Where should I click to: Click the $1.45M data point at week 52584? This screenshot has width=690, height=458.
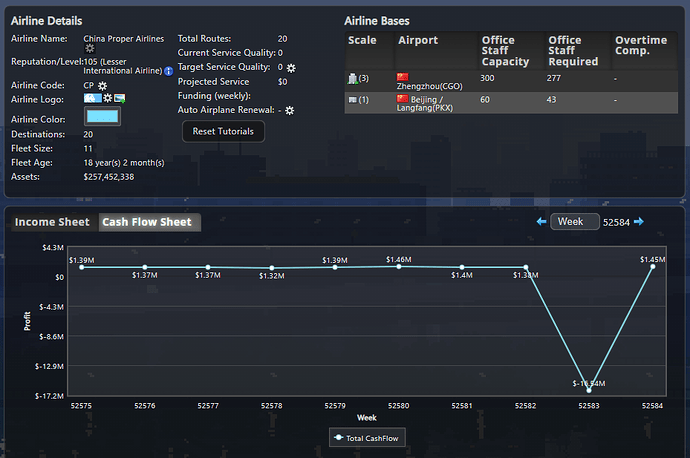point(653,267)
